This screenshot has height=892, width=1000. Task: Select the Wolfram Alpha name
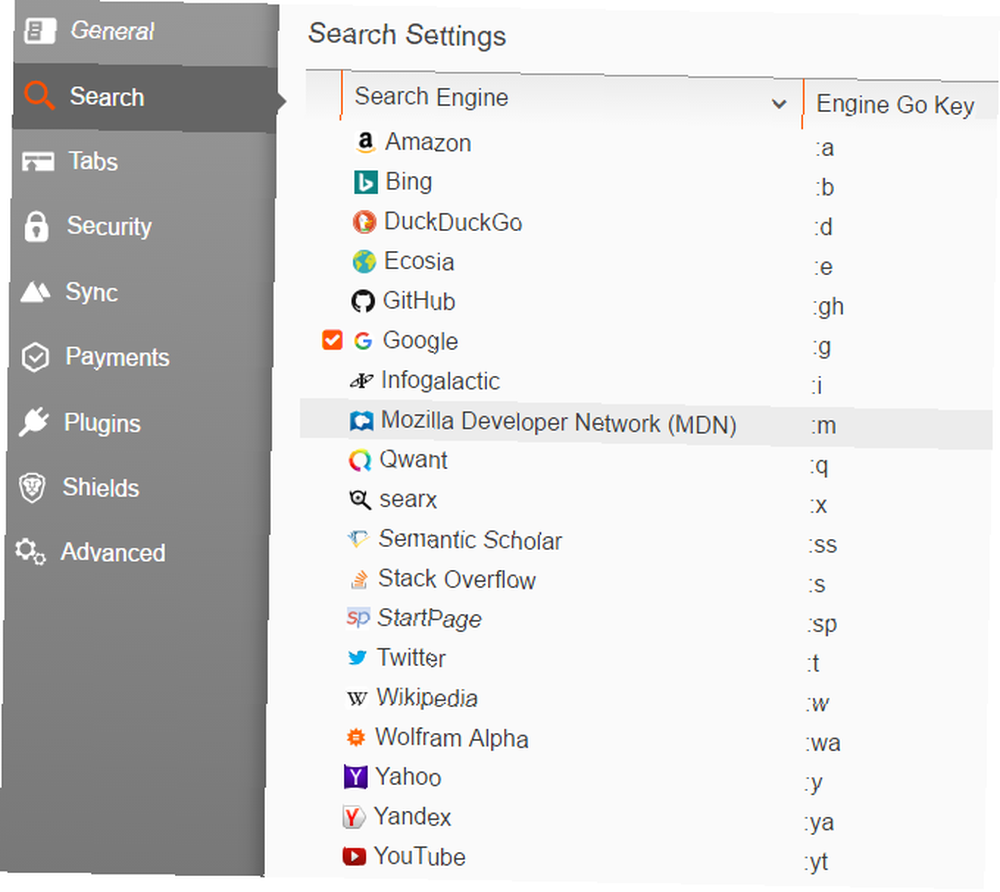click(452, 738)
